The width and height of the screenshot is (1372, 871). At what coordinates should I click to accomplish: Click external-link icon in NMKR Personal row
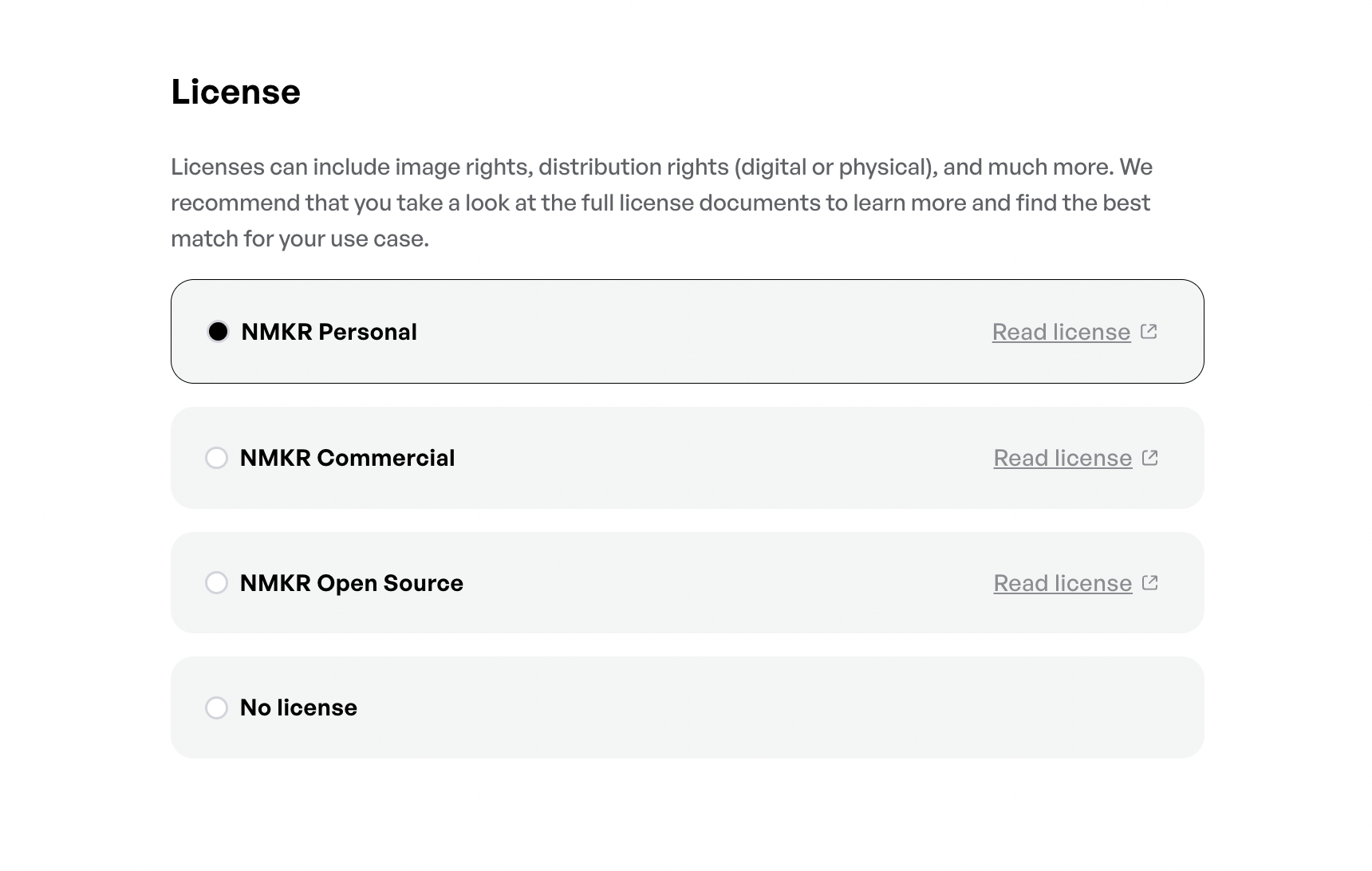click(x=1149, y=331)
